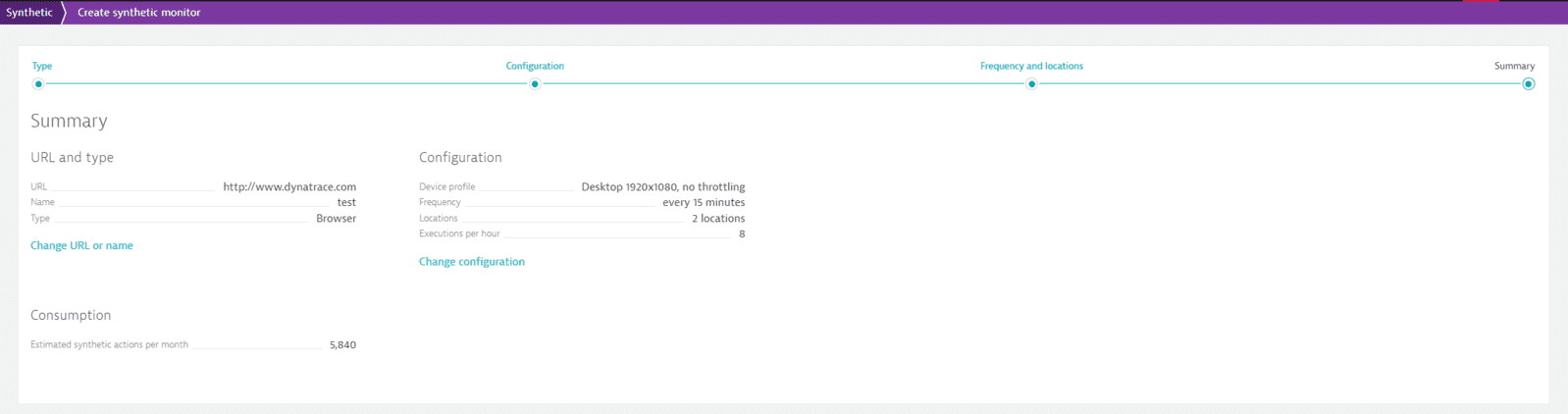Select the Summary step label
Screen dimensions: 1568x414
(1514, 66)
